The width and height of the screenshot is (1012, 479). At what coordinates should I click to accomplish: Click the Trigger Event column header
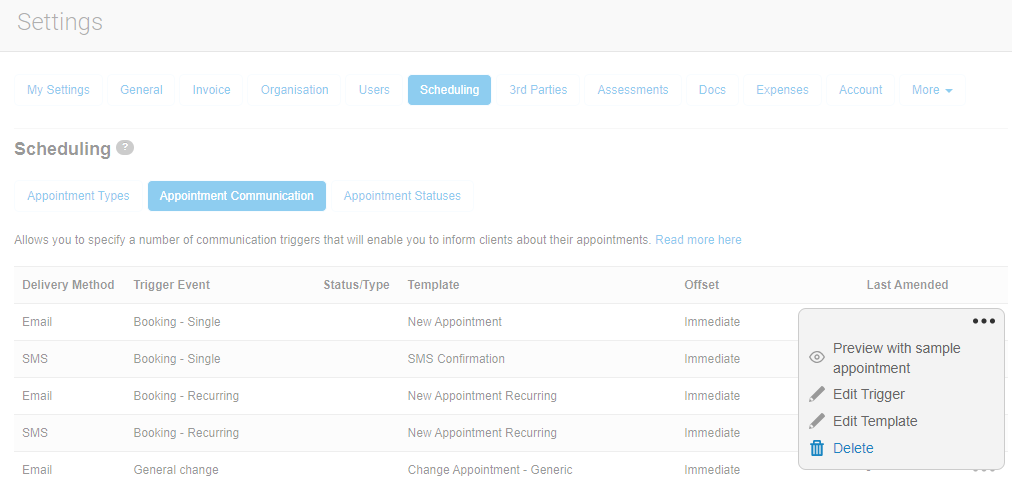pyautogui.click(x=171, y=285)
